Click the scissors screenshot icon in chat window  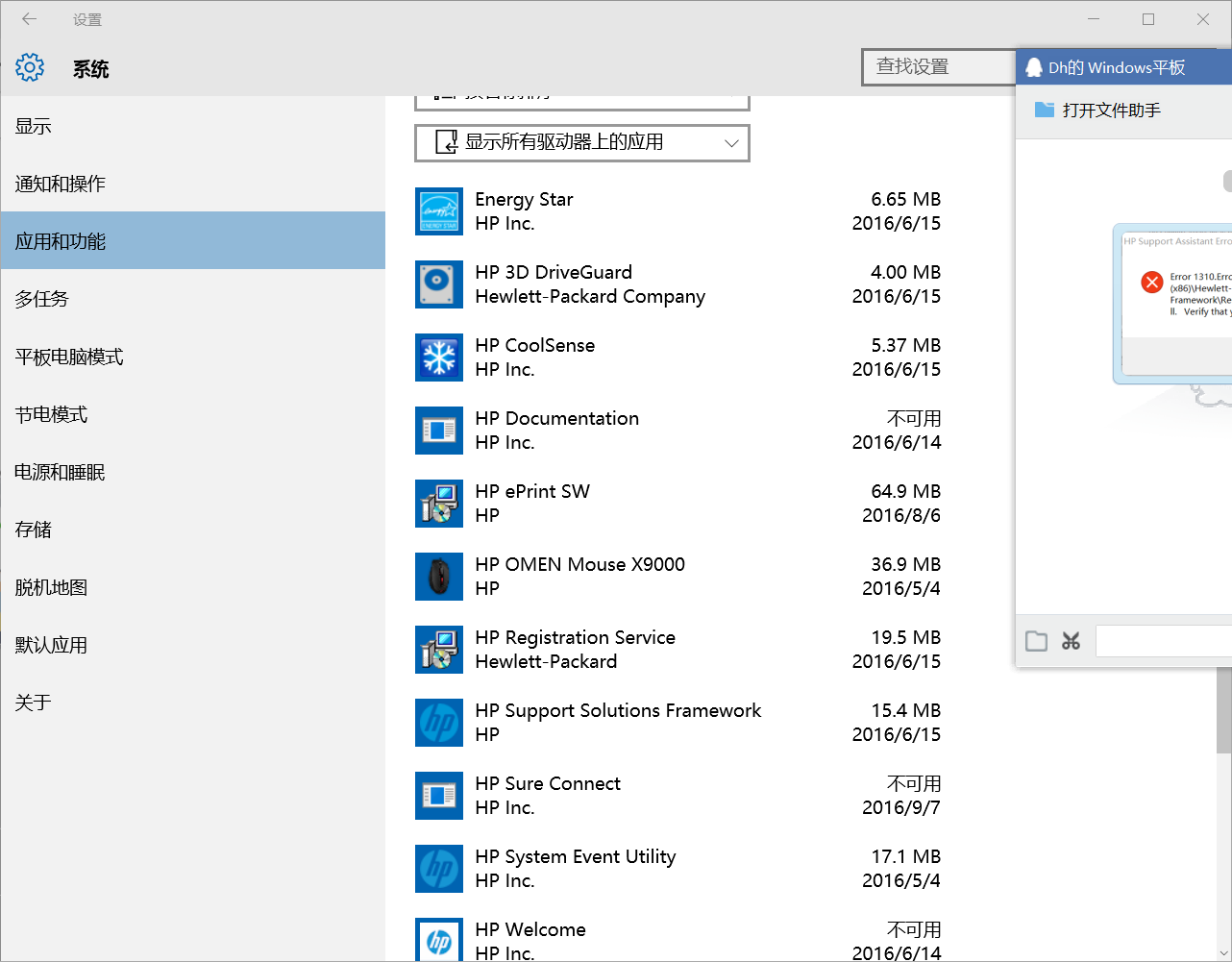click(x=1071, y=641)
